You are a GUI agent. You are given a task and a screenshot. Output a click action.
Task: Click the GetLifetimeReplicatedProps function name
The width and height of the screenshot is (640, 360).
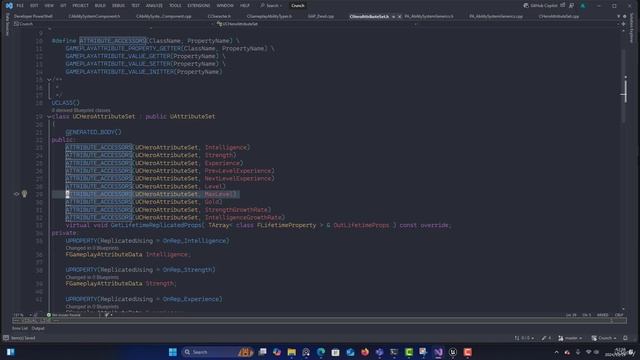pos(156,225)
